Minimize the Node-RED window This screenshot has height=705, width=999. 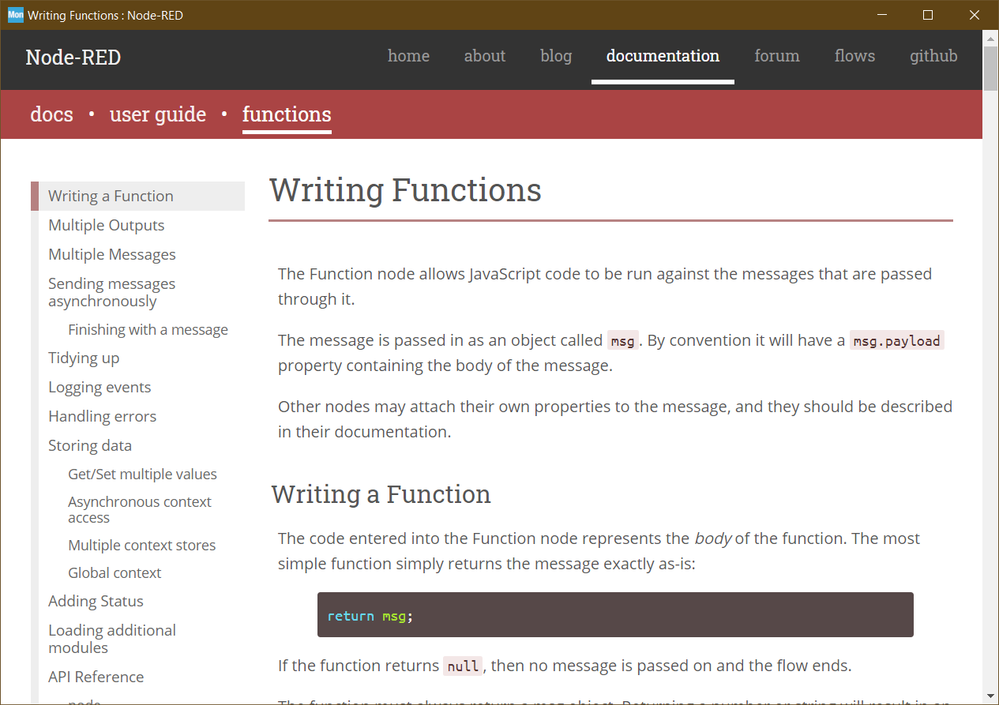(x=882, y=15)
